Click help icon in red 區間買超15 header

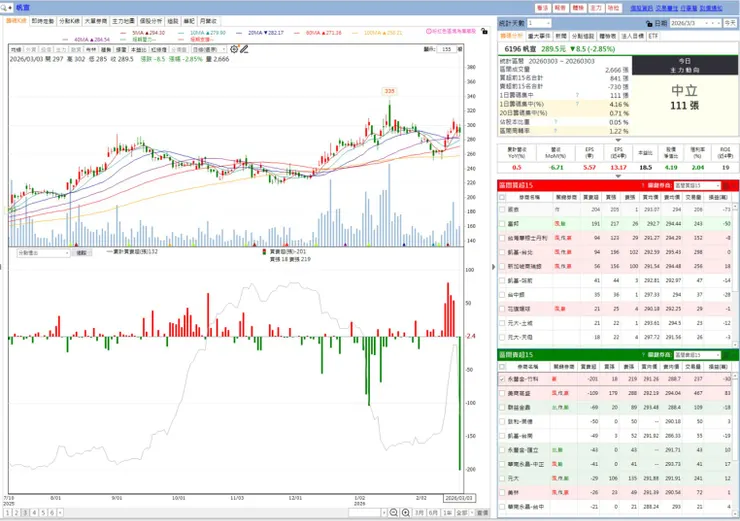tap(643, 185)
